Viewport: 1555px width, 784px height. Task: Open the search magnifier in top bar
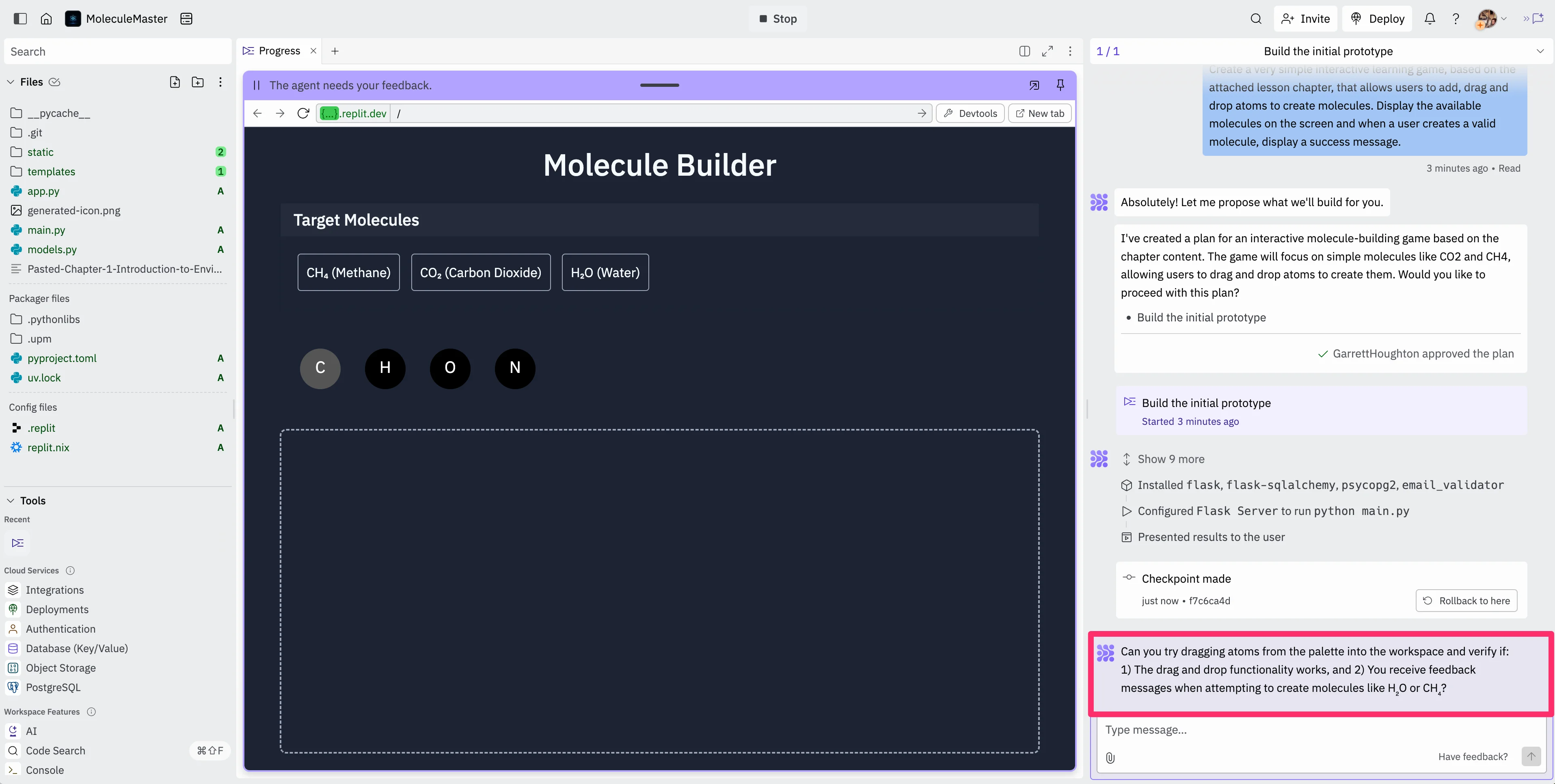coord(1256,19)
